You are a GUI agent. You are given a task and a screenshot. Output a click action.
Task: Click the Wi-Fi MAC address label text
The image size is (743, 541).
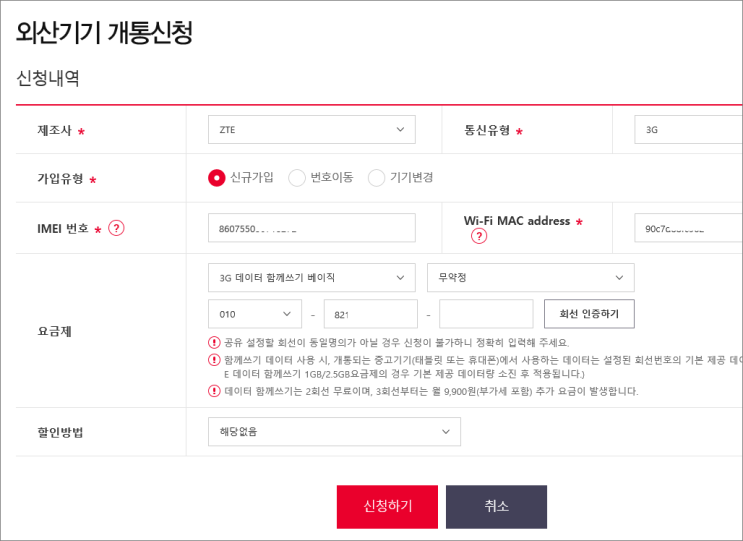[x=517, y=221]
